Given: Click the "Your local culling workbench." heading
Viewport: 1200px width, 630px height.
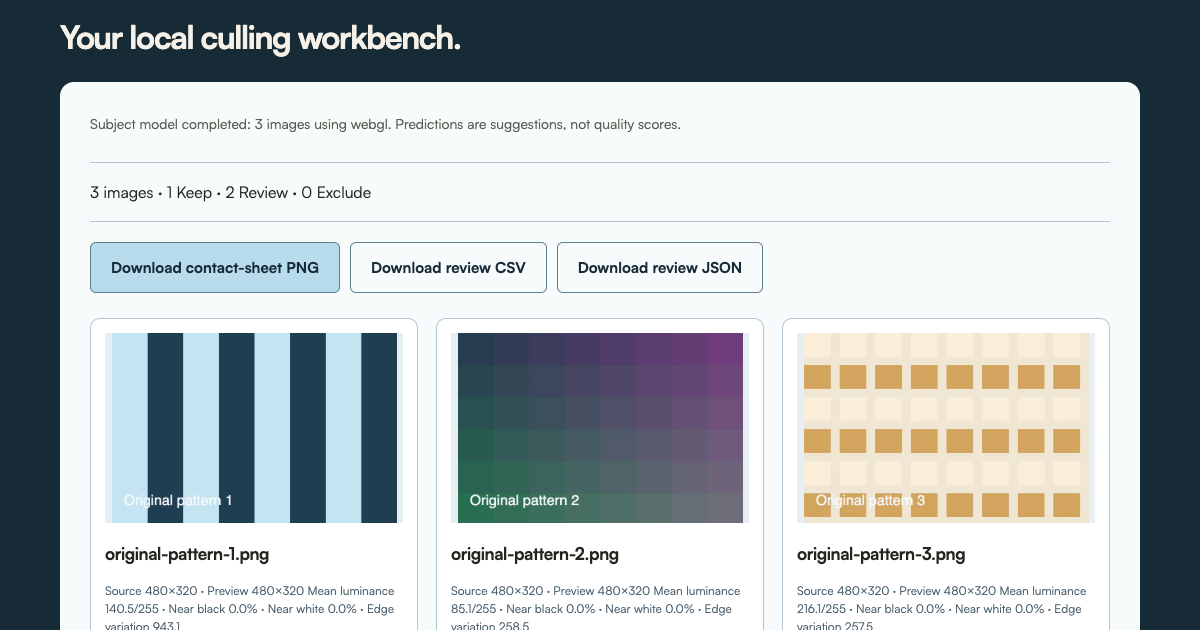Looking at the screenshot, I should pos(260,38).
